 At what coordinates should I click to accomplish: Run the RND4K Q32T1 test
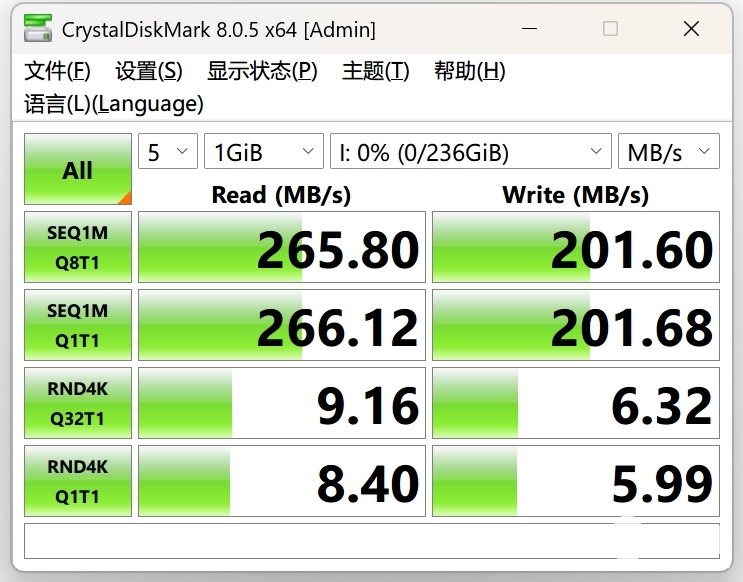point(78,403)
